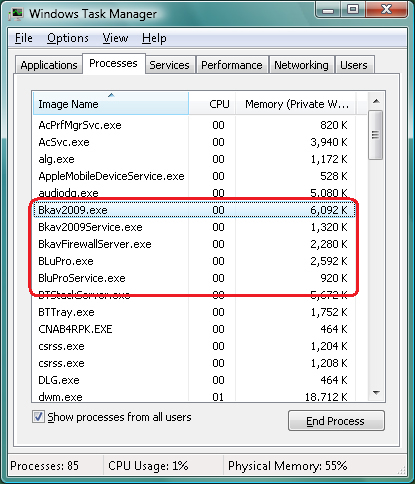Screen dimensions: 415x484
Task: Sort processes by Image Name column
Action: tap(111, 104)
